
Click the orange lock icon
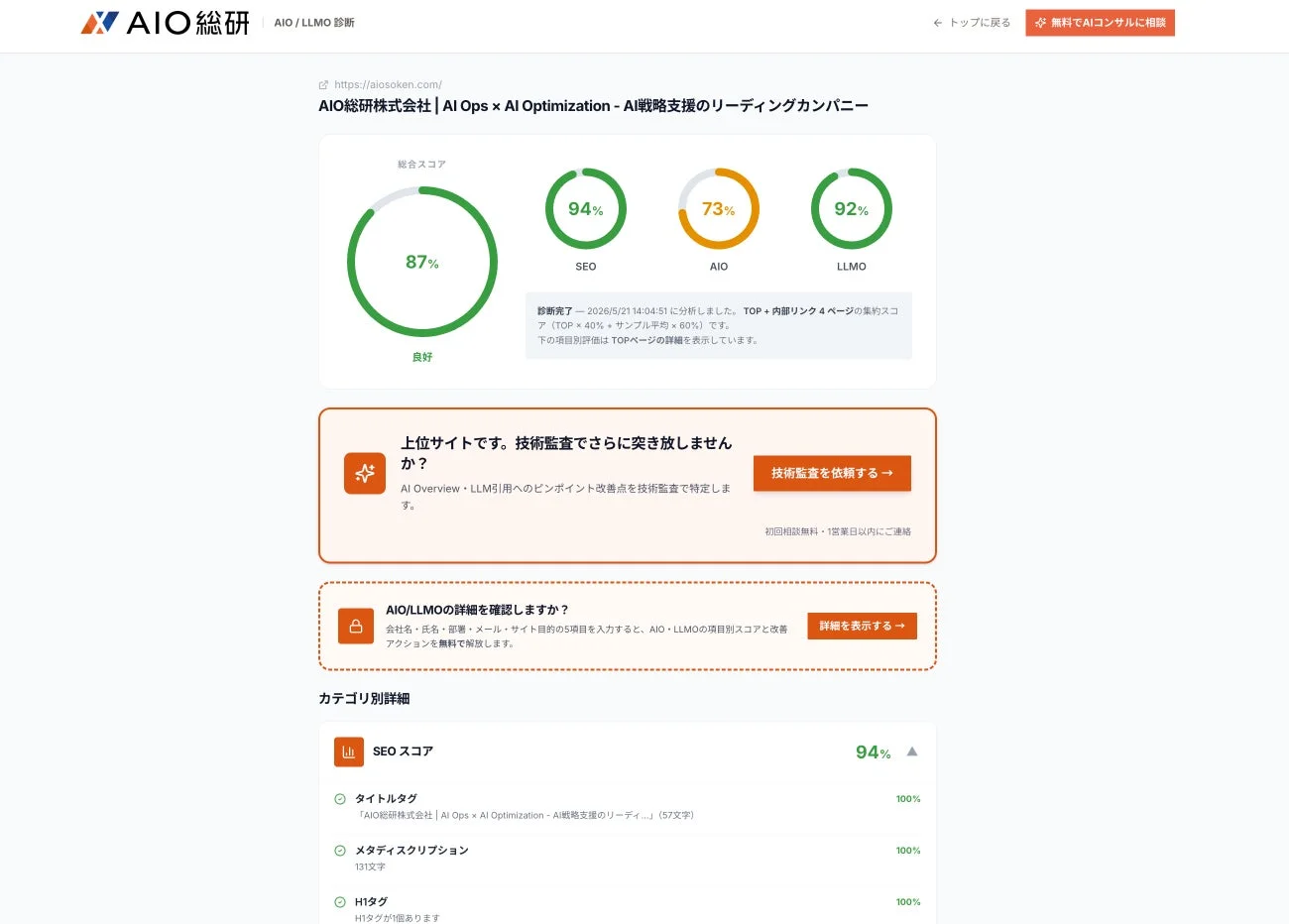click(356, 627)
